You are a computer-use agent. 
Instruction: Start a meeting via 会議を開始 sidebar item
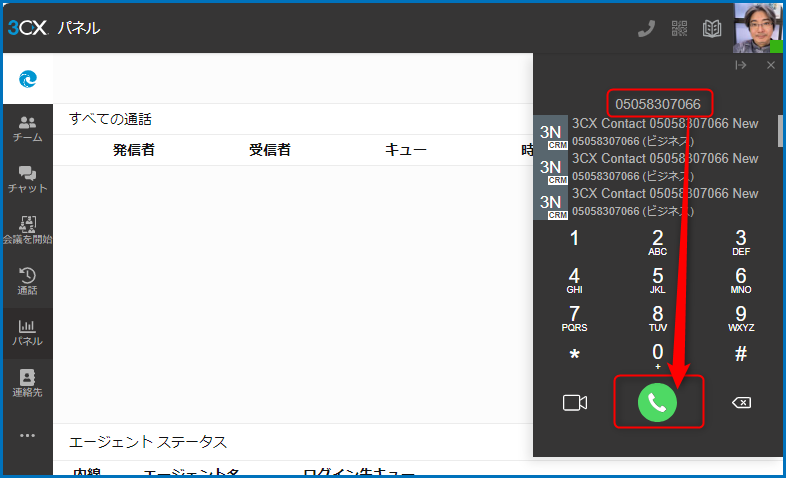tap(28, 230)
